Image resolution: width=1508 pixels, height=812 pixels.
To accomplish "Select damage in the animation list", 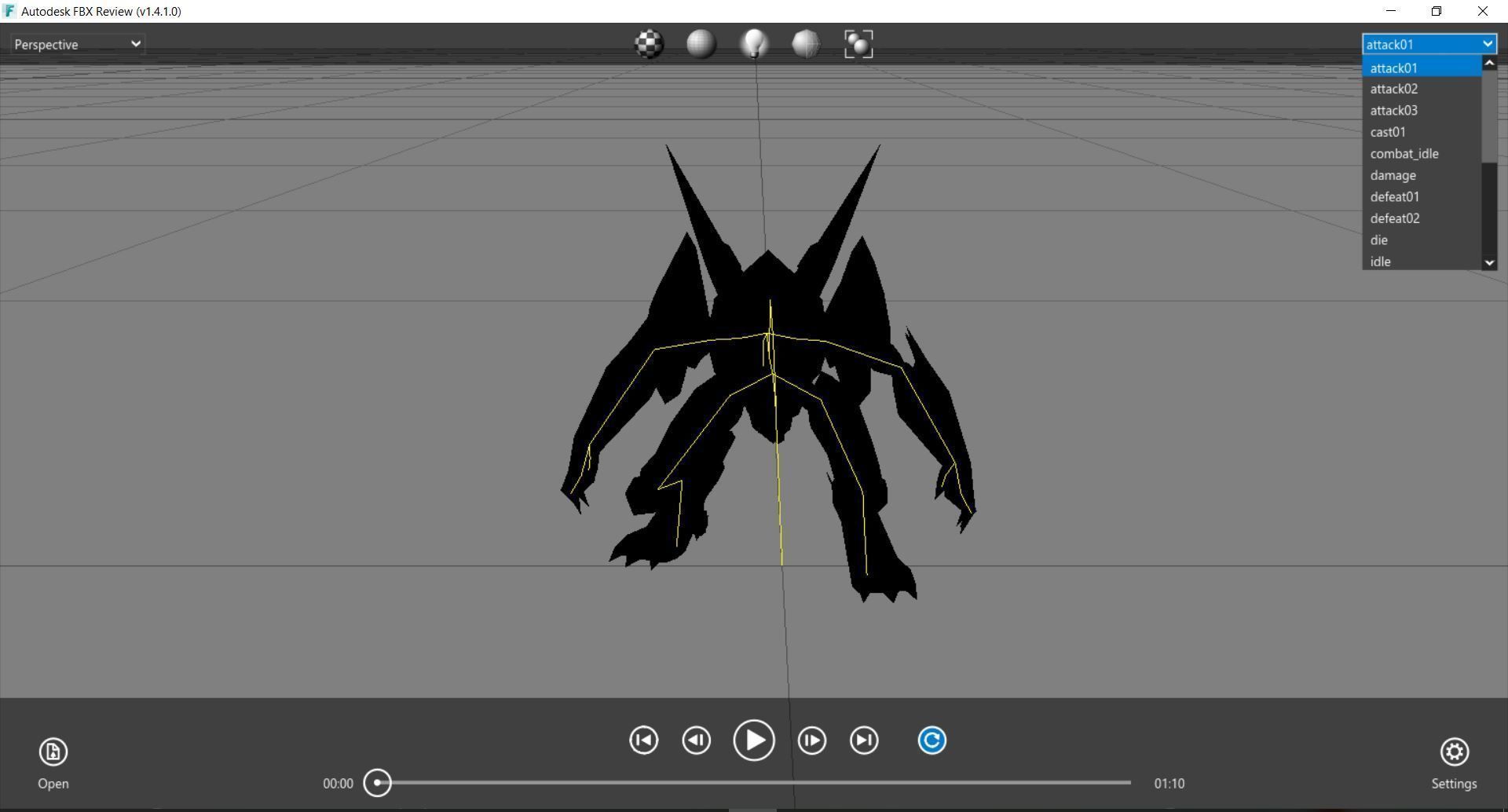I will 1422,176.
